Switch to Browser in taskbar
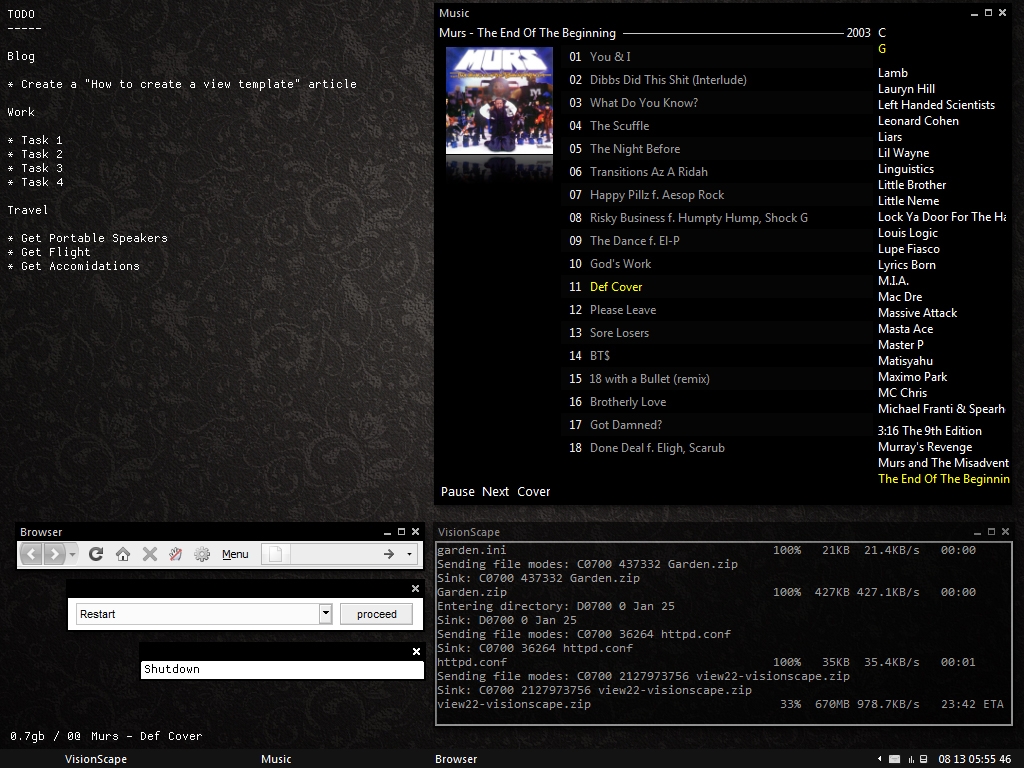 click(x=456, y=759)
